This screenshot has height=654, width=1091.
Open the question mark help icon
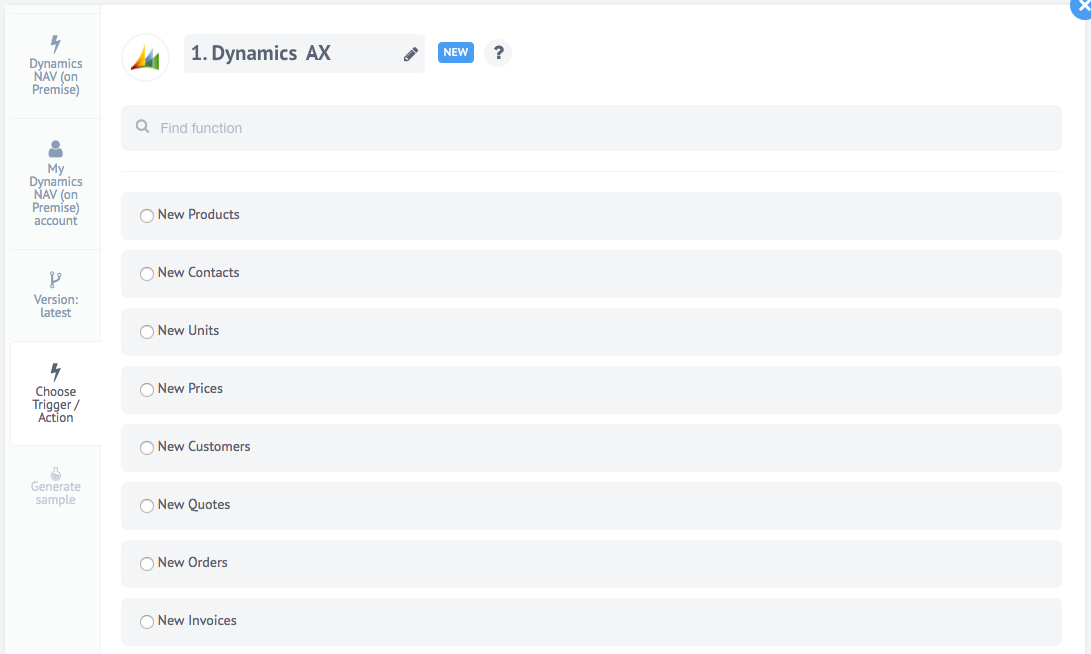pyautogui.click(x=498, y=53)
